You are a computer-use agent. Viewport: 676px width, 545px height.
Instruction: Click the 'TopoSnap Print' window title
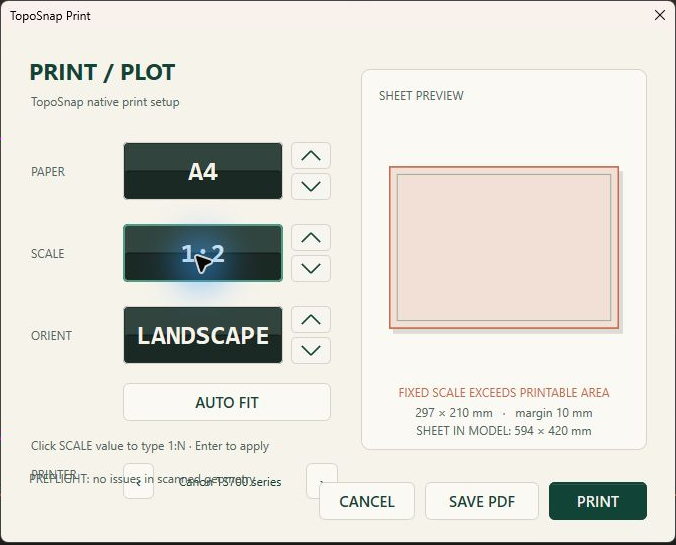tap(50, 16)
